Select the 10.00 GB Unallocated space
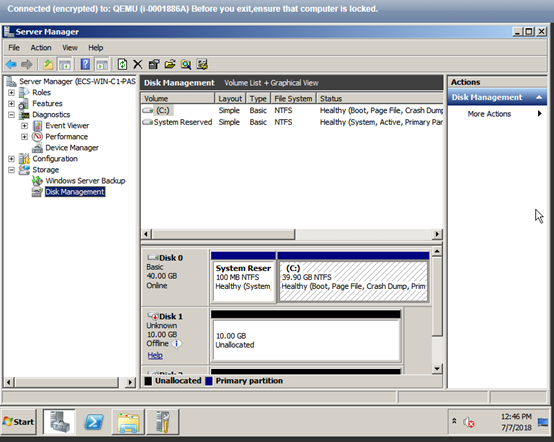 click(x=306, y=341)
